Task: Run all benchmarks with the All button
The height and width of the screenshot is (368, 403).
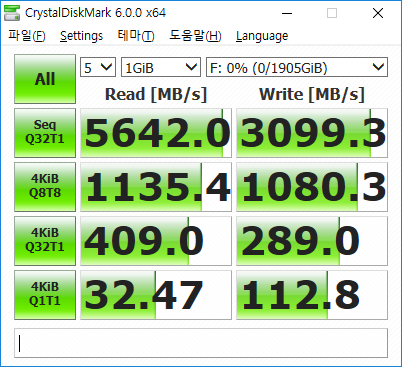Action: 45,79
